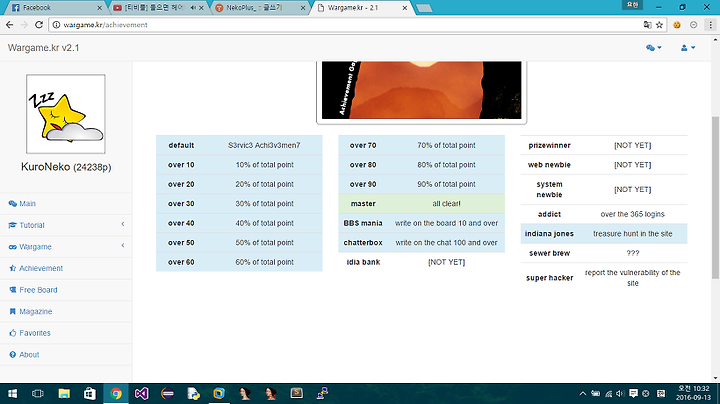Go back to the previous page
720x404 pixels.
tap(10, 25)
